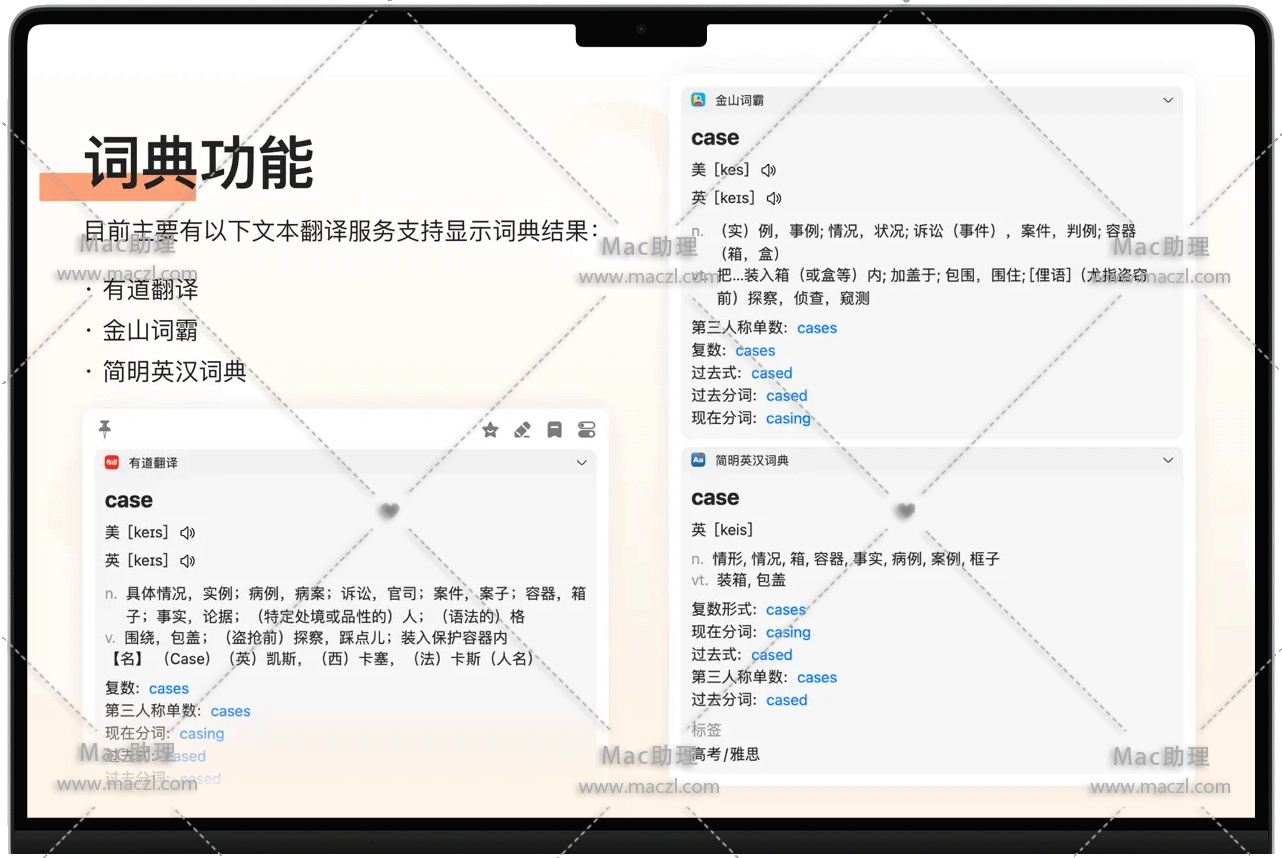The image size is (1282, 858).
Task: Play UK pronunciation in the 金山词霸 panel
Action: [x=773, y=198]
